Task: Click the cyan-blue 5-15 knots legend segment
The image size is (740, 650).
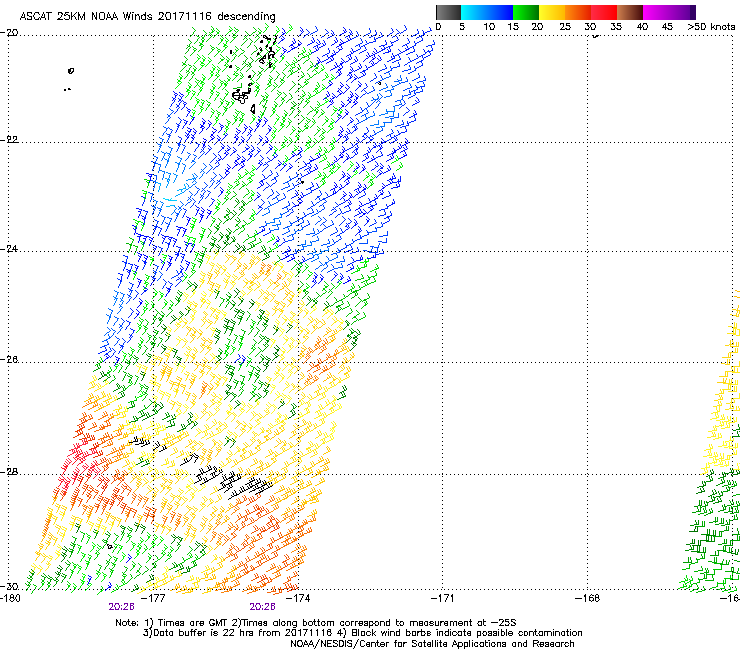Action: (487, 12)
